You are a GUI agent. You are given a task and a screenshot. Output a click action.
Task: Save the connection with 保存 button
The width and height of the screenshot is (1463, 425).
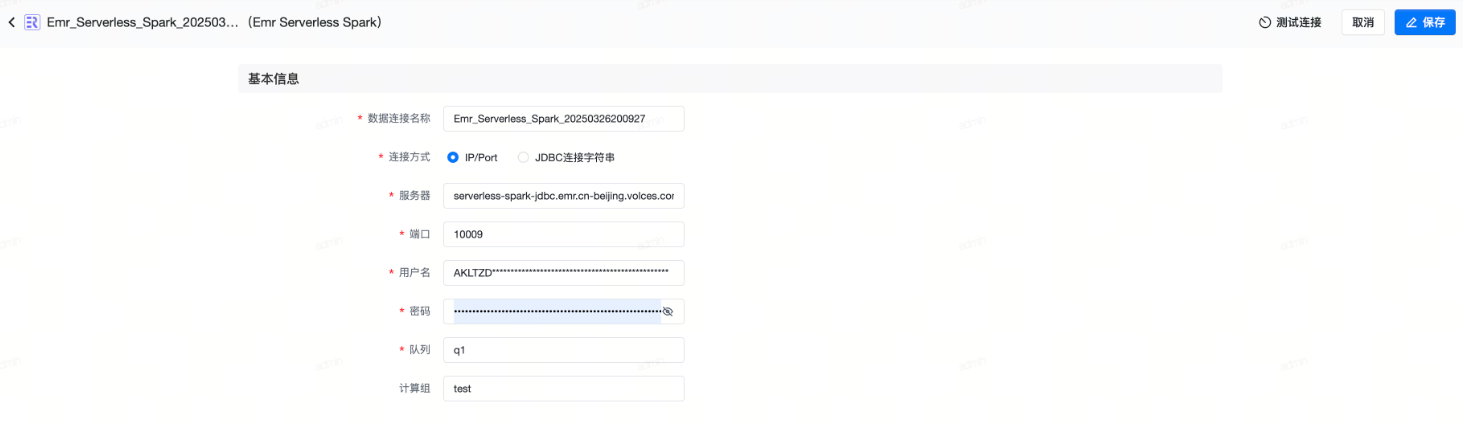point(1425,22)
